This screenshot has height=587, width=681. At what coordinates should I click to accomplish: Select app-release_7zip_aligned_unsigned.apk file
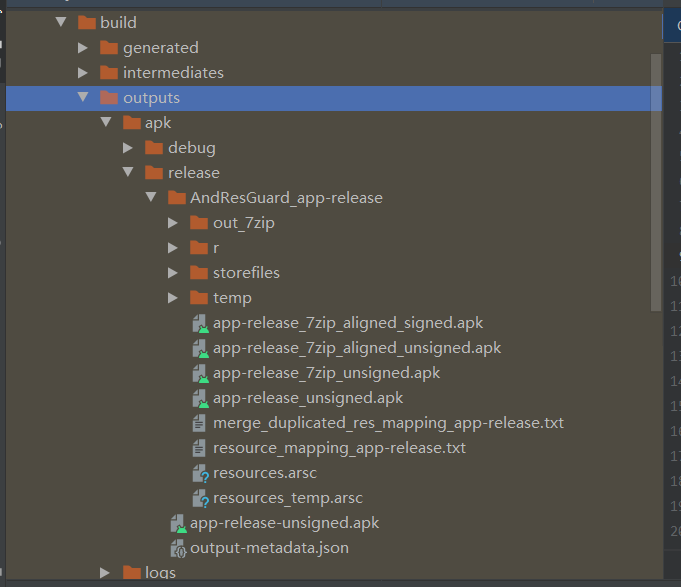click(x=357, y=348)
